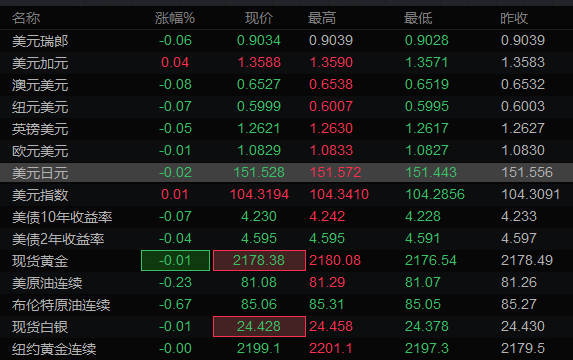Select the 美元瑞郎 row
573x360 pixels.
pyautogui.click(x=286, y=41)
